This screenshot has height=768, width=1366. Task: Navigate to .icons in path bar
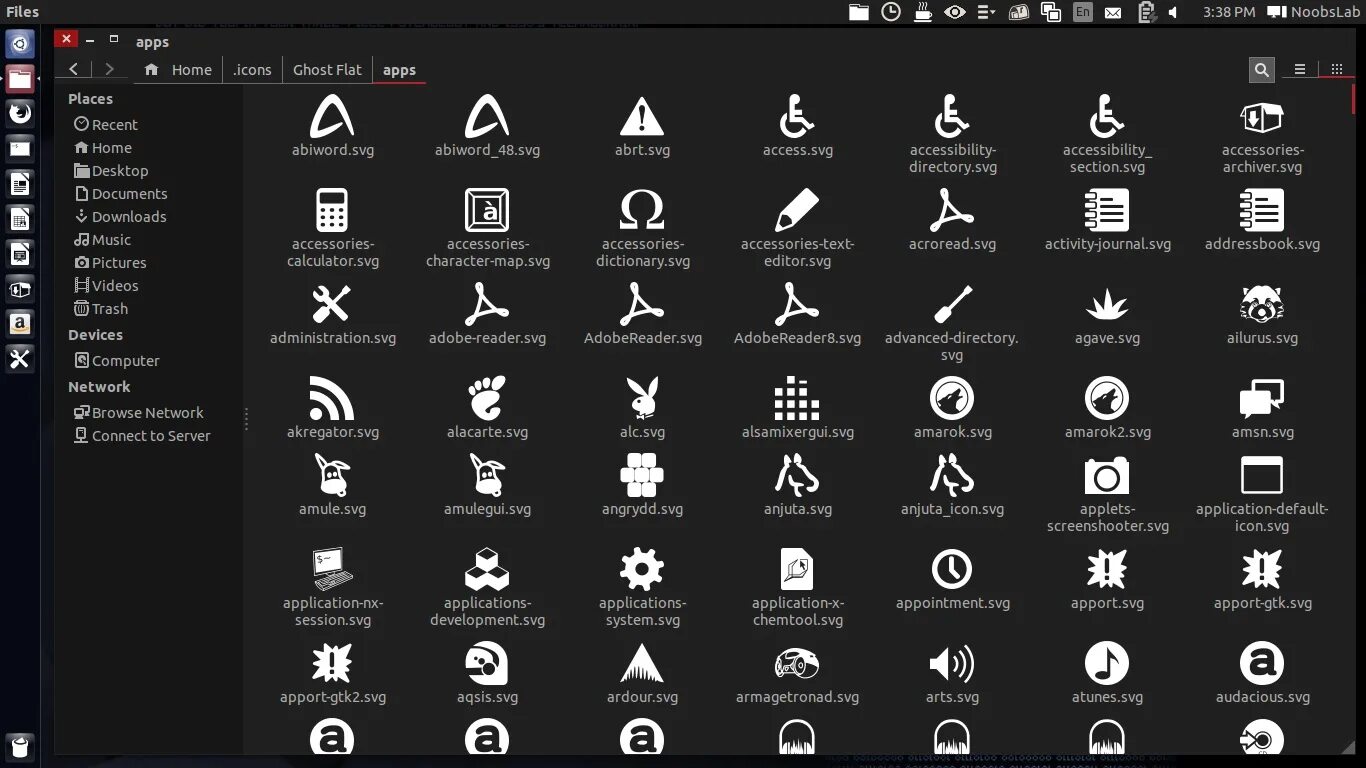252,70
